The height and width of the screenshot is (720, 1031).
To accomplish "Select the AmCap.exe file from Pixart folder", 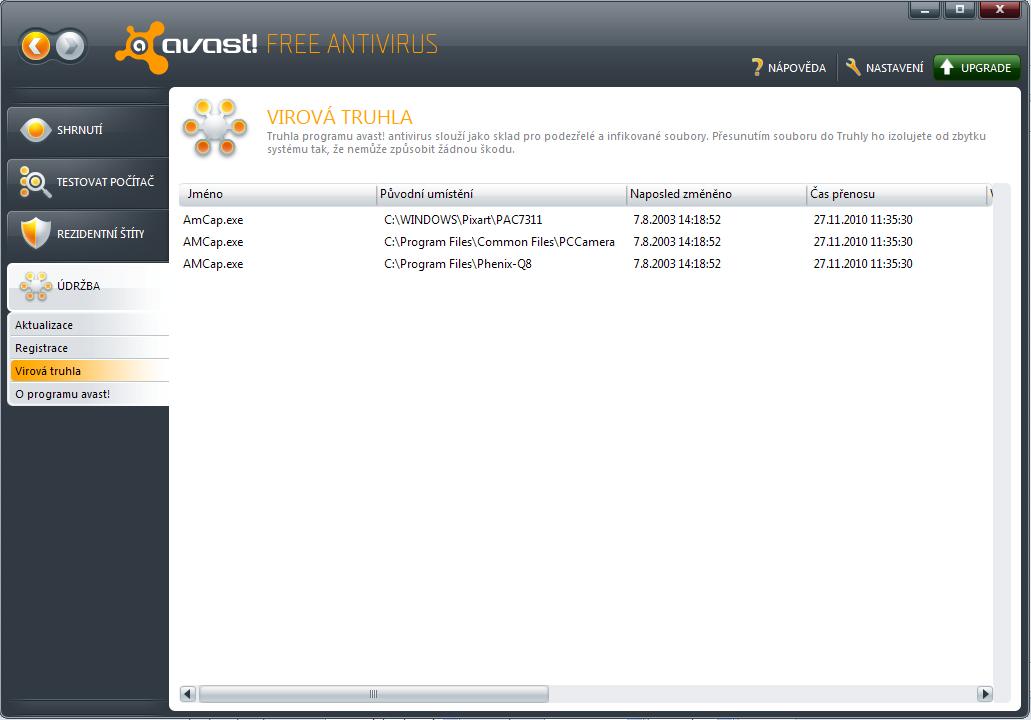I will 213,220.
